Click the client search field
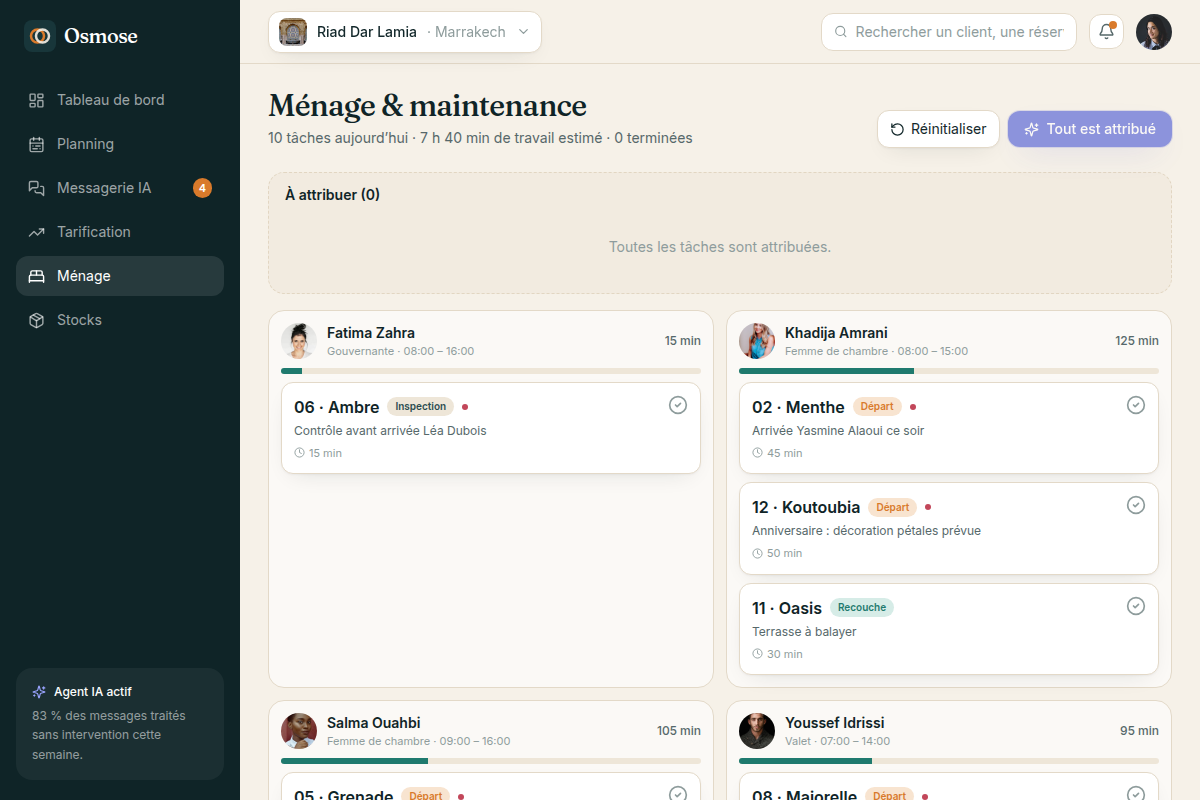This screenshot has height=800, width=1200. pyautogui.click(x=949, y=32)
